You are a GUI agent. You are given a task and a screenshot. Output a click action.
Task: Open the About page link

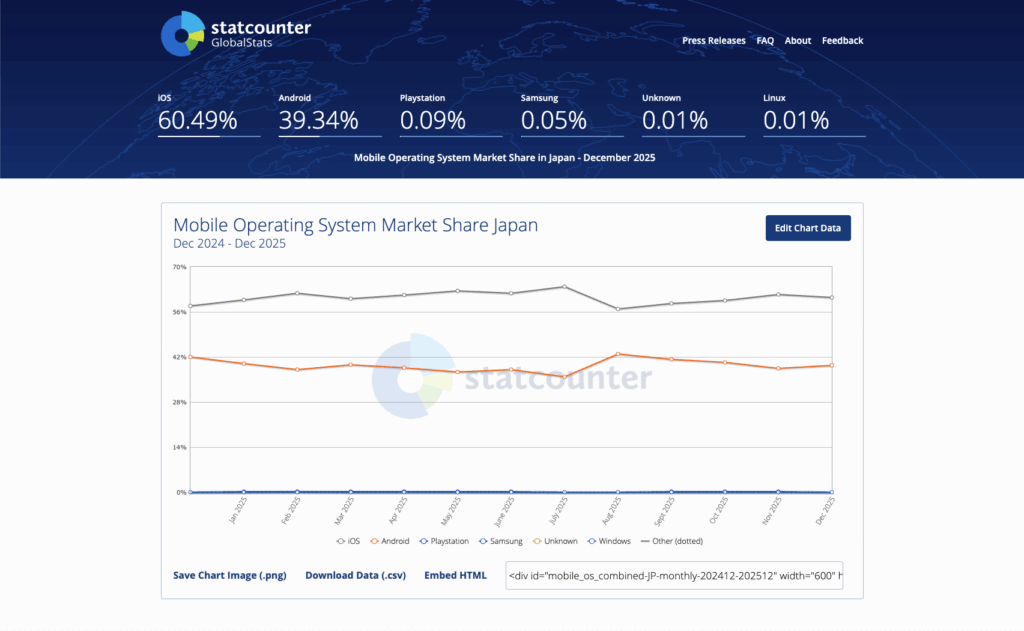tap(797, 40)
